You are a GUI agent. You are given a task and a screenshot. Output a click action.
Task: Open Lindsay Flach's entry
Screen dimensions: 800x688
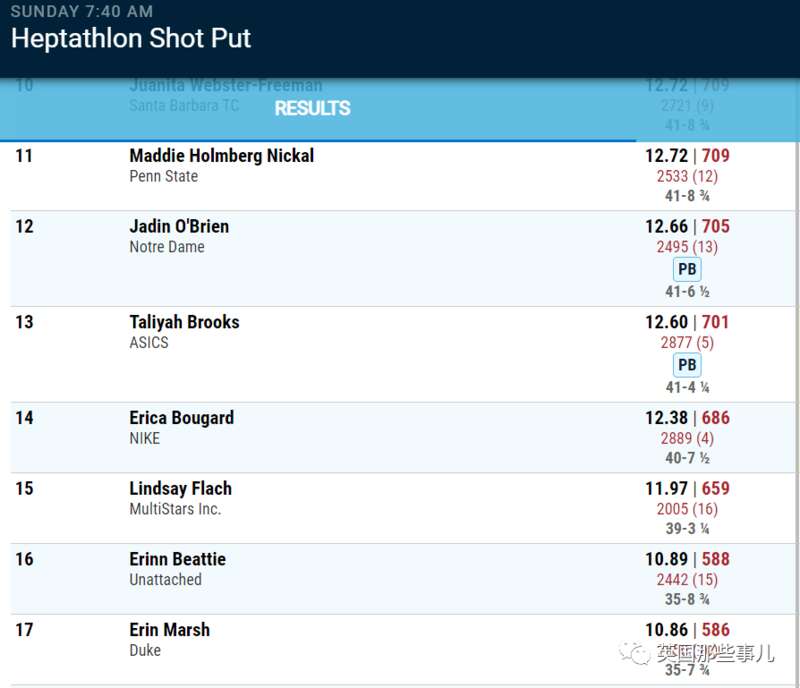click(403, 508)
